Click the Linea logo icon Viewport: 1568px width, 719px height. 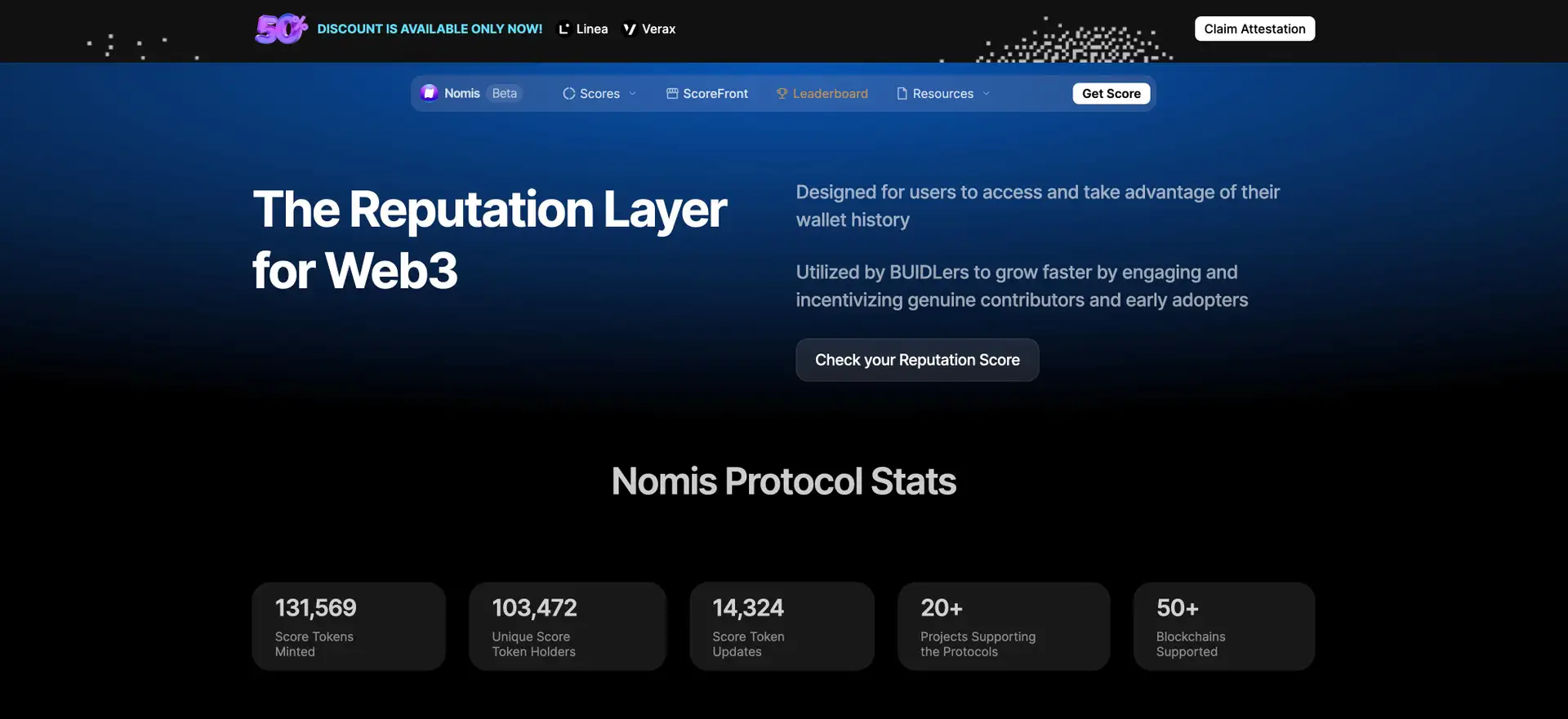[563, 29]
